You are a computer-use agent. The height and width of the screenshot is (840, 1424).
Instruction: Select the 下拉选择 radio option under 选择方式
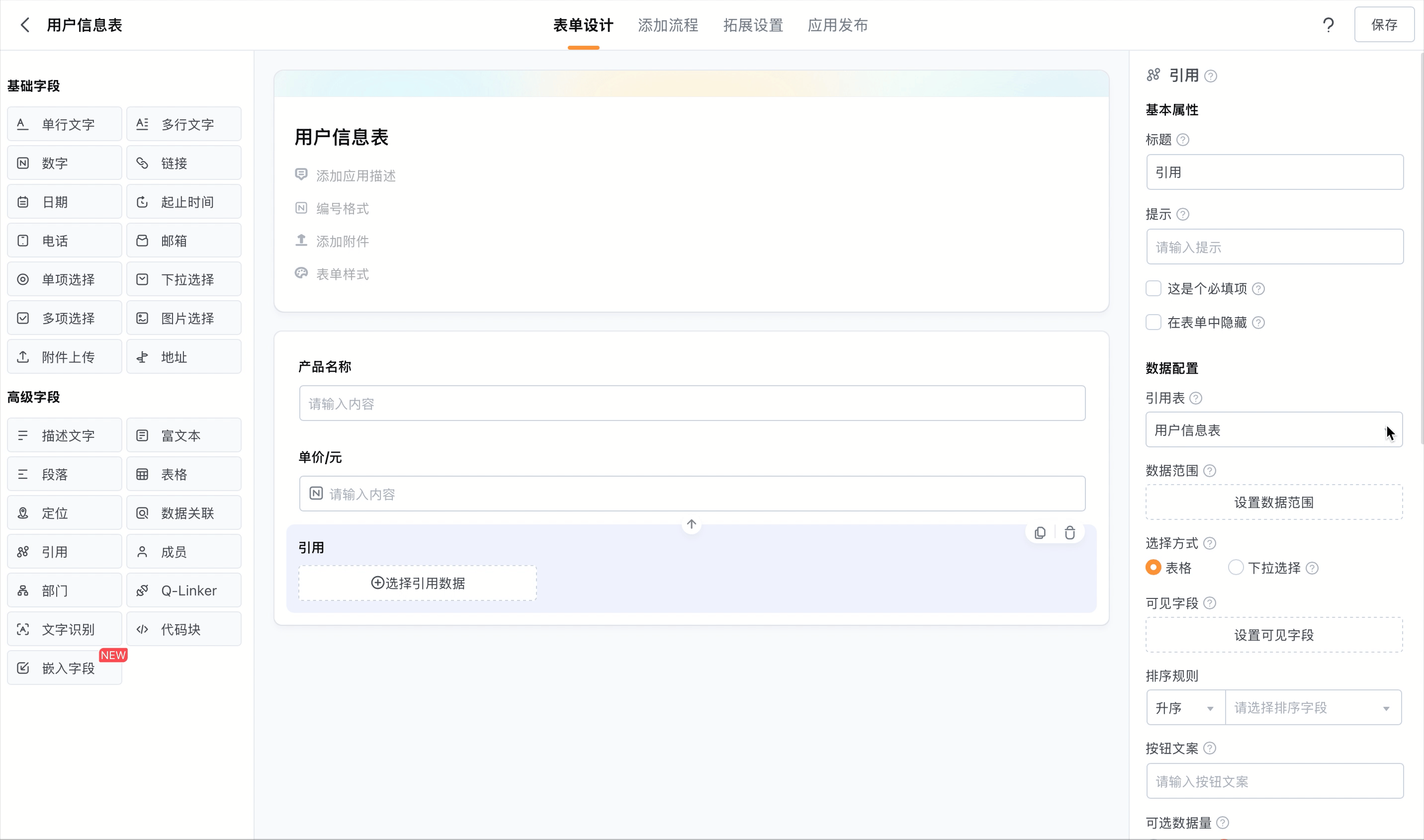(1236, 567)
